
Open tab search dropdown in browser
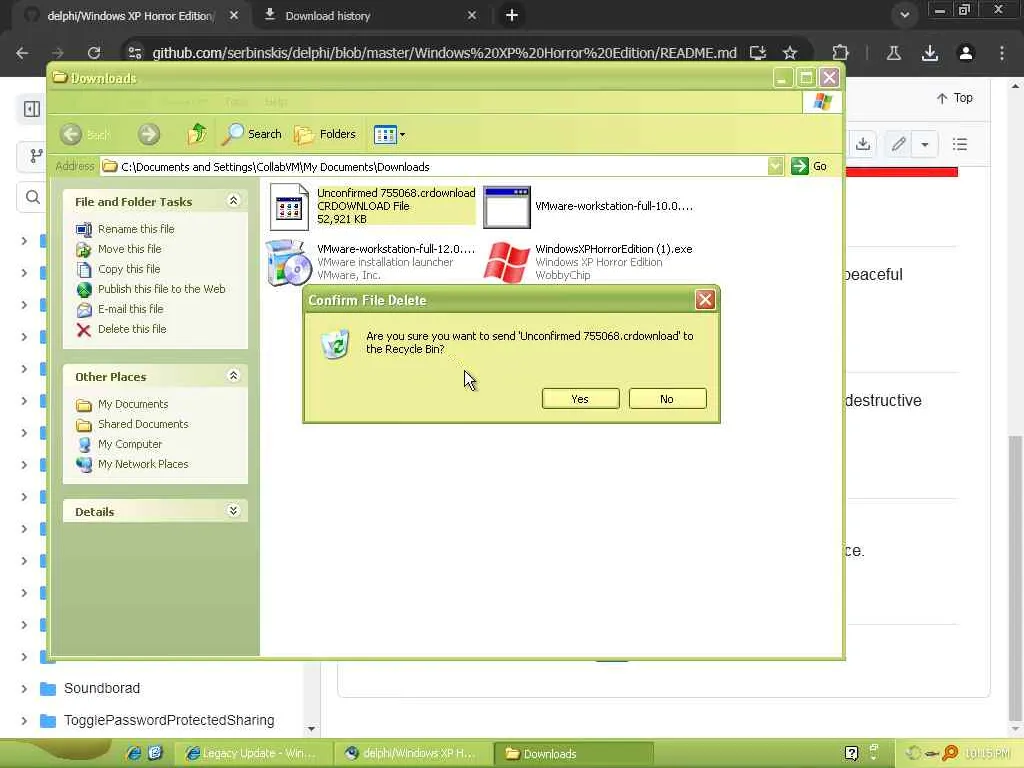pos(904,15)
